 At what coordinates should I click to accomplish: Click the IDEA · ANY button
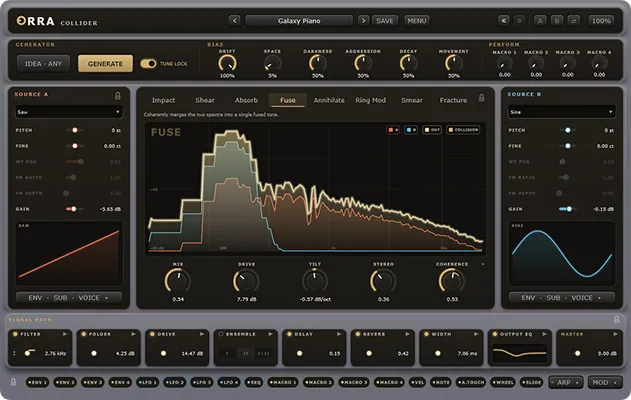point(43,64)
